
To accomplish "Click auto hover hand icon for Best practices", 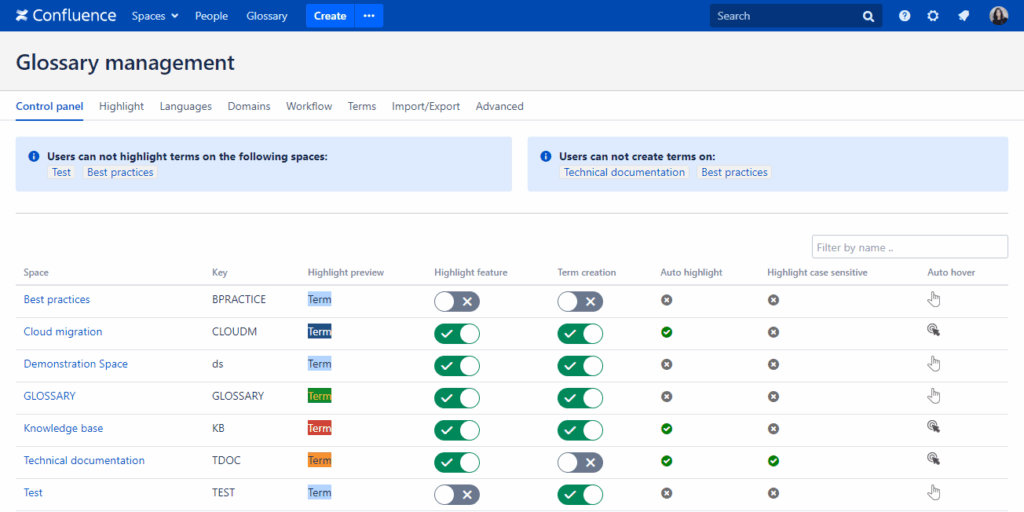I will tap(934, 299).
